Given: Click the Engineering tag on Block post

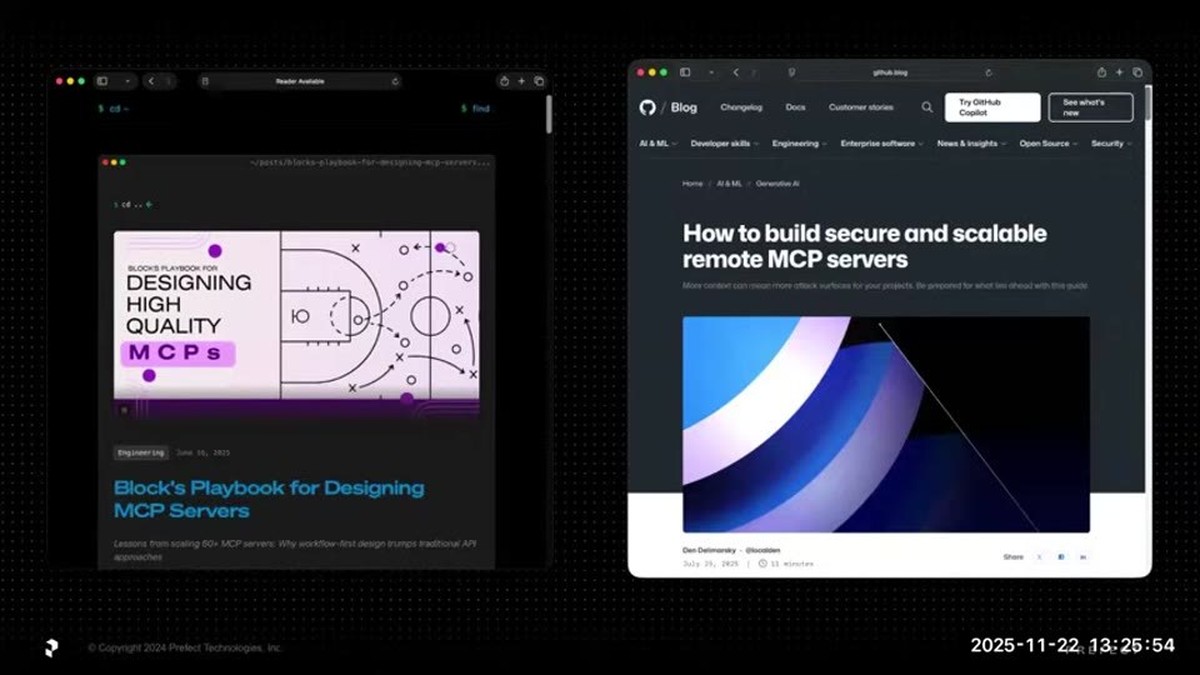Looking at the screenshot, I should pos(141,453).
